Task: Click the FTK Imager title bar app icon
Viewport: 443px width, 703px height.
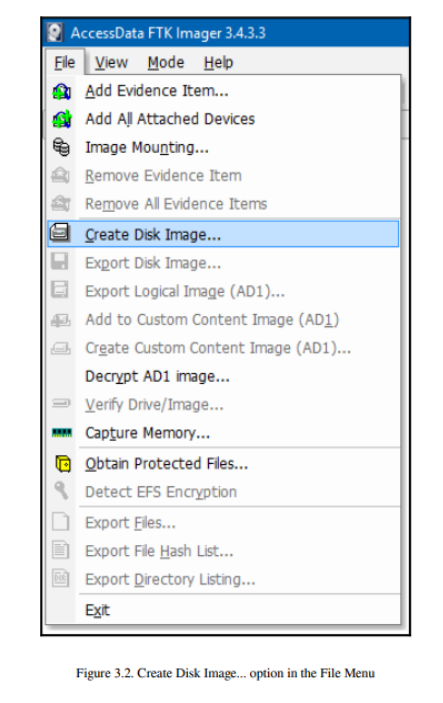Action: tap(55, 33)
